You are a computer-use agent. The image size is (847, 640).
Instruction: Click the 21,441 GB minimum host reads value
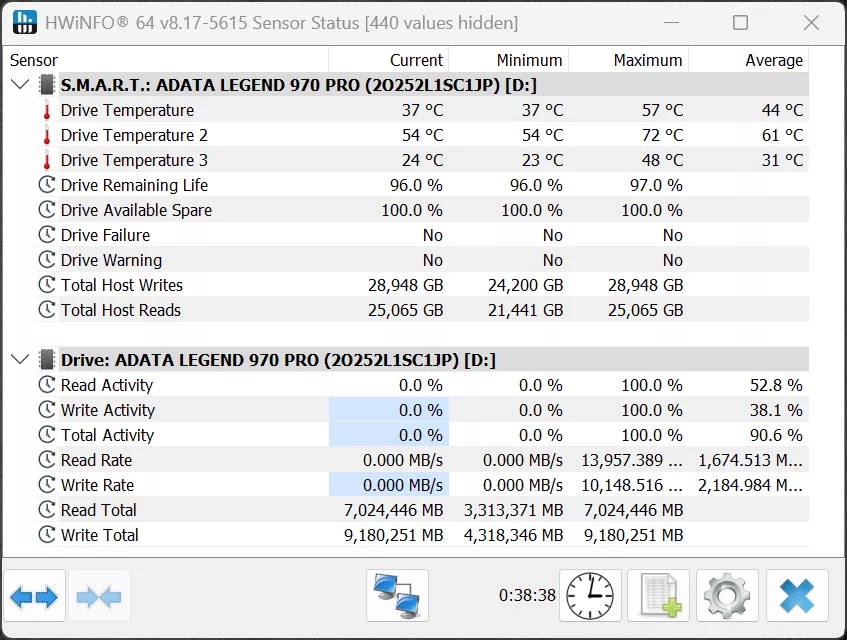point(526,310)
